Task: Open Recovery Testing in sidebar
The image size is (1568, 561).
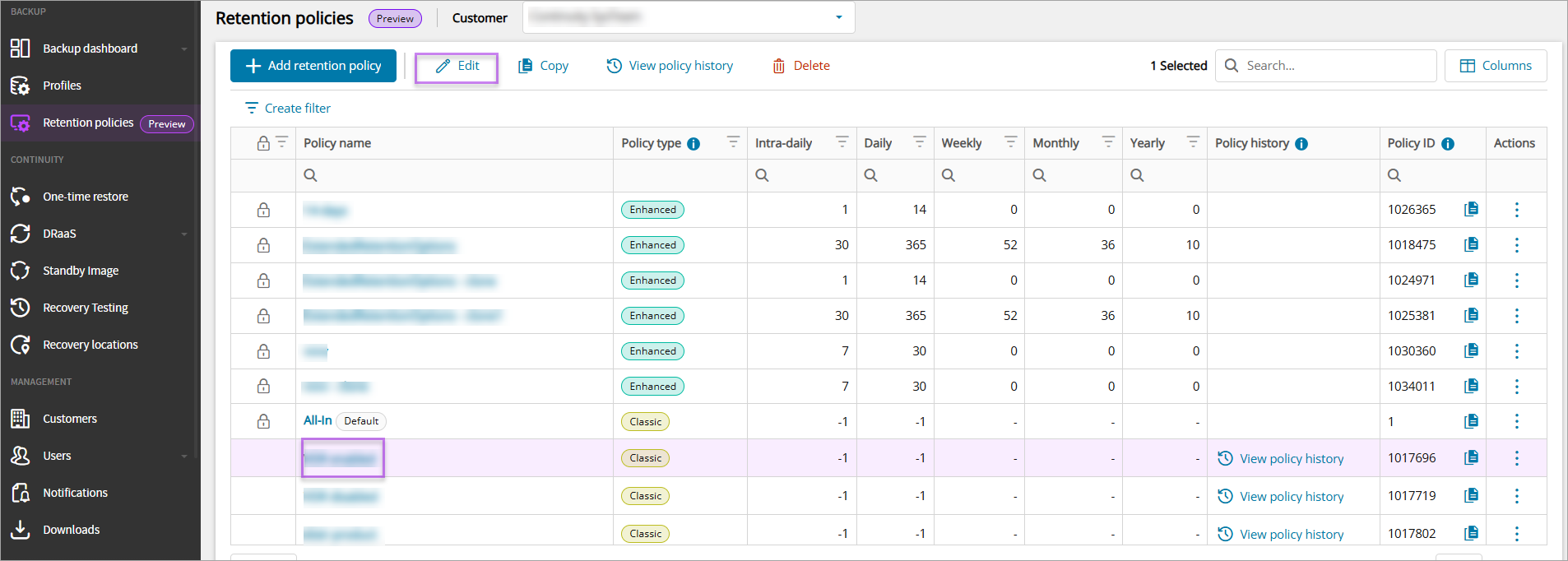Action: click(x=86, y=308)
